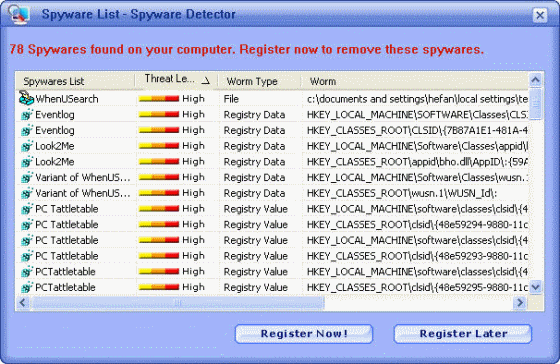Select Registry Value cell in 48e59294 row

tap(255, 225)
